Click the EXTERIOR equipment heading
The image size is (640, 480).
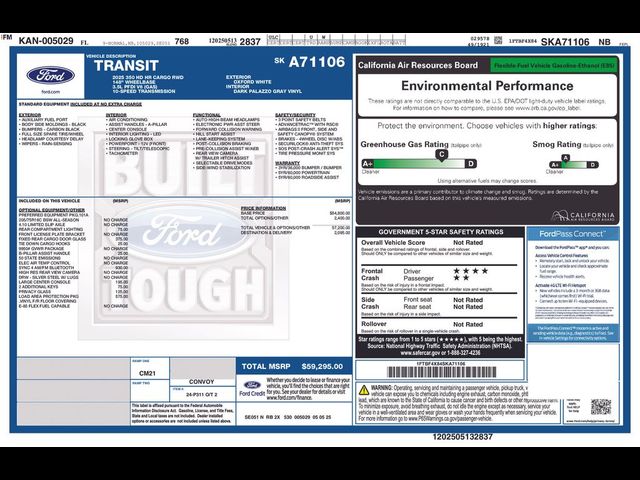(30, 115)
